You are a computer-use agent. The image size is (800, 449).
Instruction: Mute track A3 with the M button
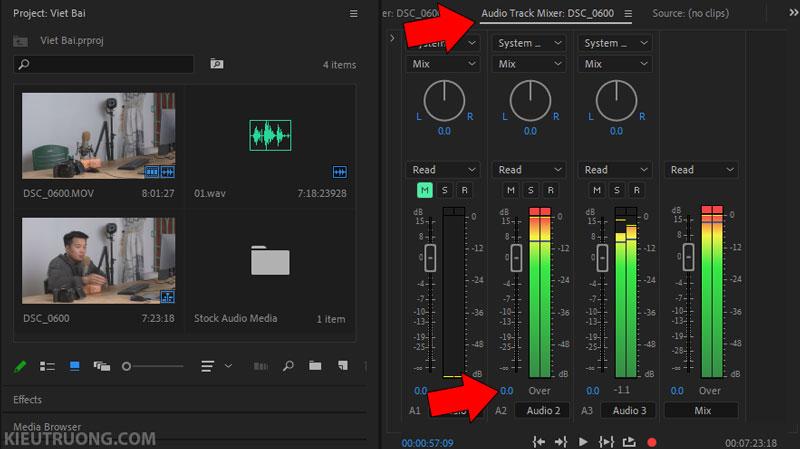597,190
